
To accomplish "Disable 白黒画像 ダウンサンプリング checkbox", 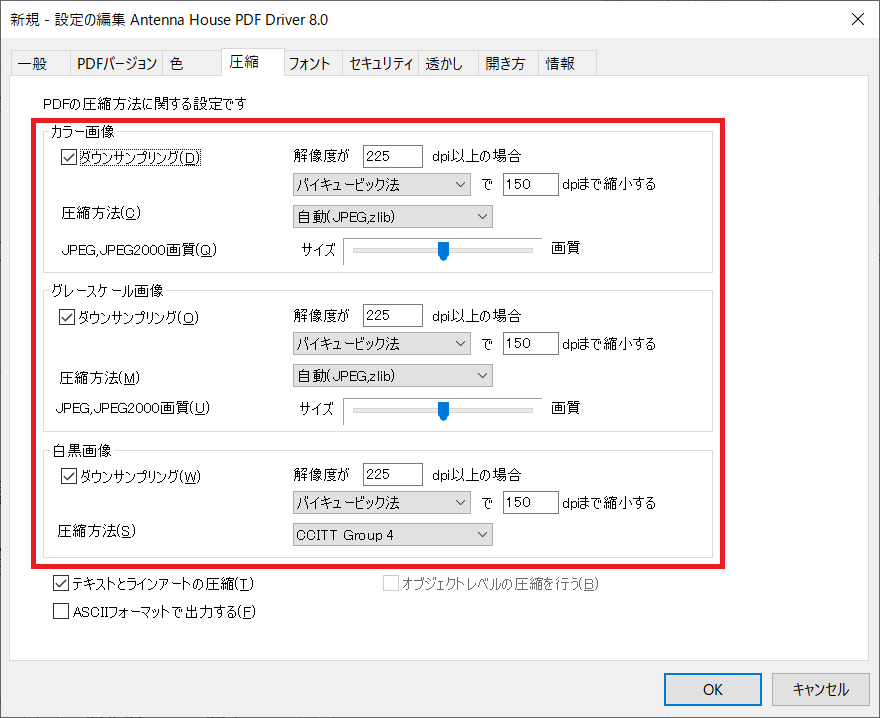I will 69,476.
